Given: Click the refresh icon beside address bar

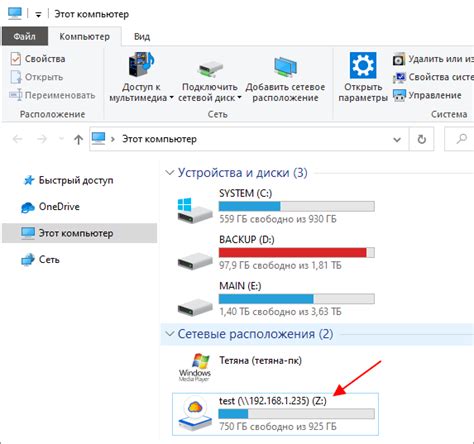Looking at the screenshot, I should (422, 139).
